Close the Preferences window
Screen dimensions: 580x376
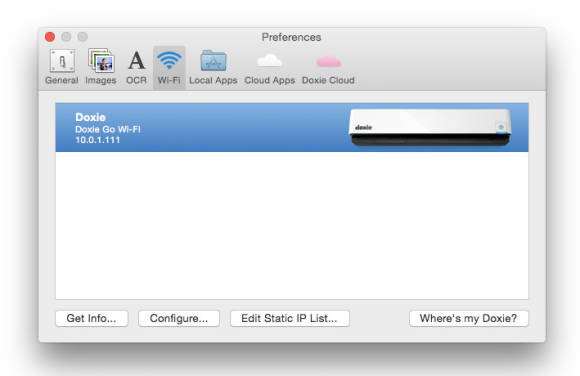click(x=50, y=37)
